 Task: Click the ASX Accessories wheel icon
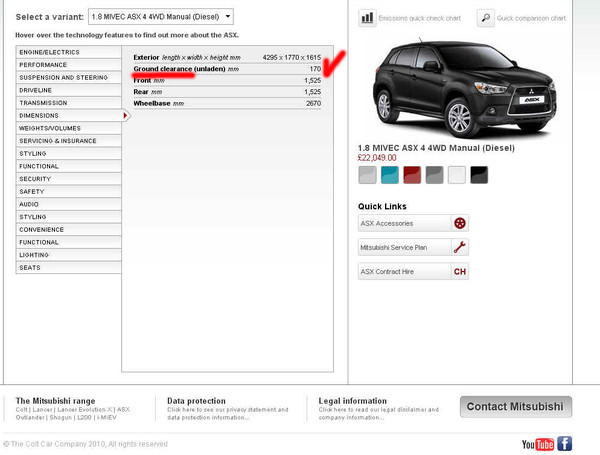(x=460, y=223)
